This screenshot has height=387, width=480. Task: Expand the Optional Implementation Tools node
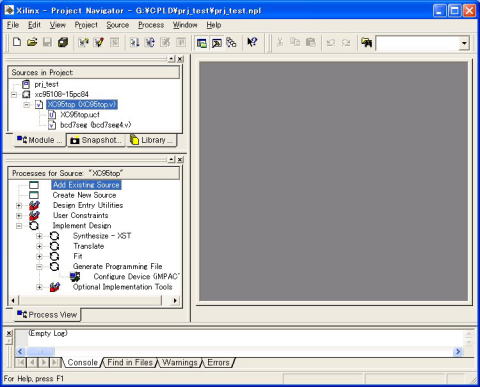[x=39, y=287]
